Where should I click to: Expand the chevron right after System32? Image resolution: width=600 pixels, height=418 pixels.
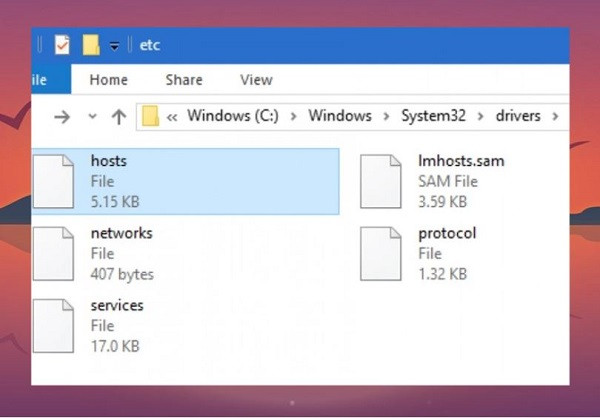click(x=480, y=117)
